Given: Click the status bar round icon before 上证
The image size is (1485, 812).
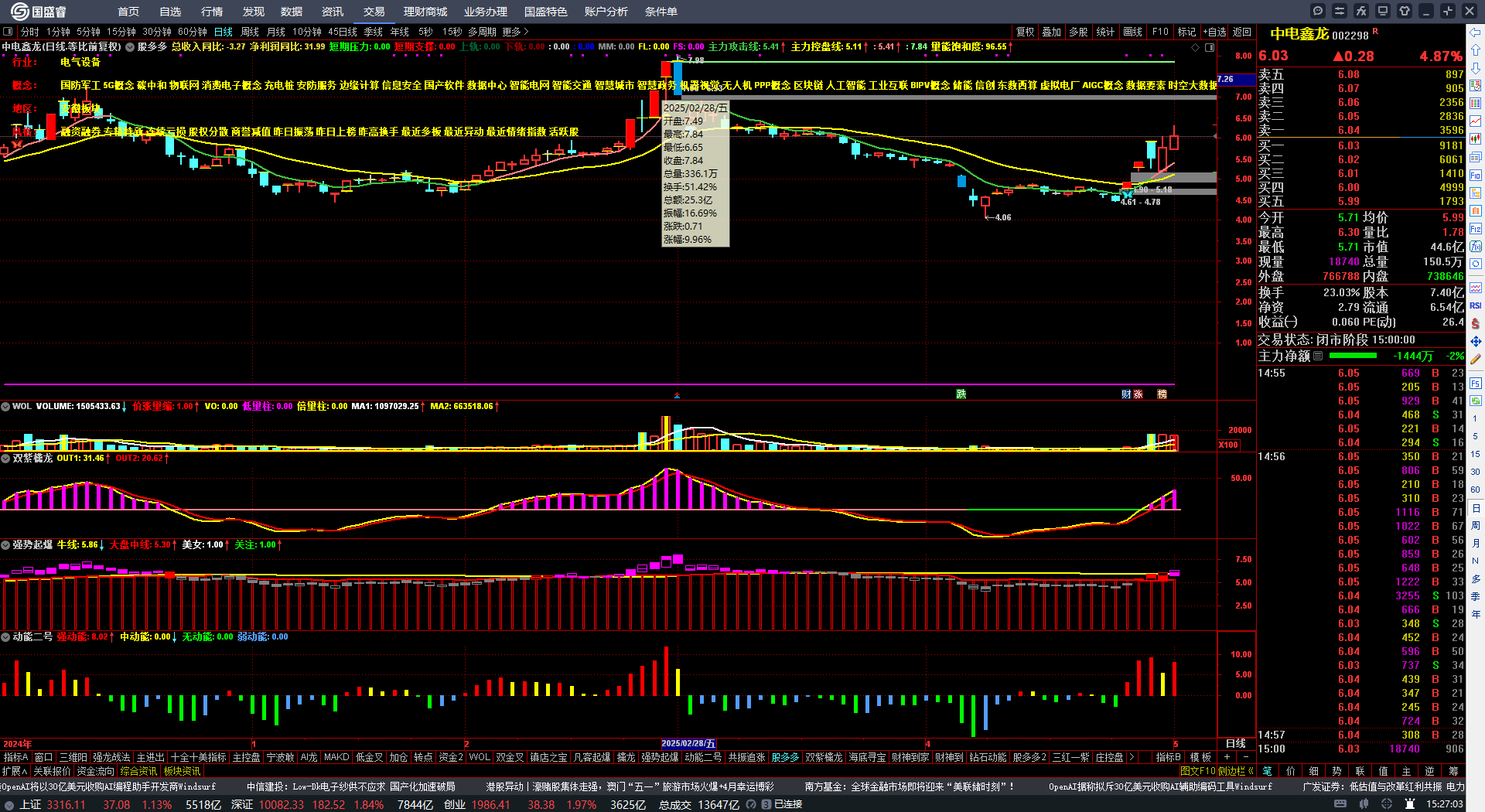Looking at the screenshot, I should [x=9, y=804].
